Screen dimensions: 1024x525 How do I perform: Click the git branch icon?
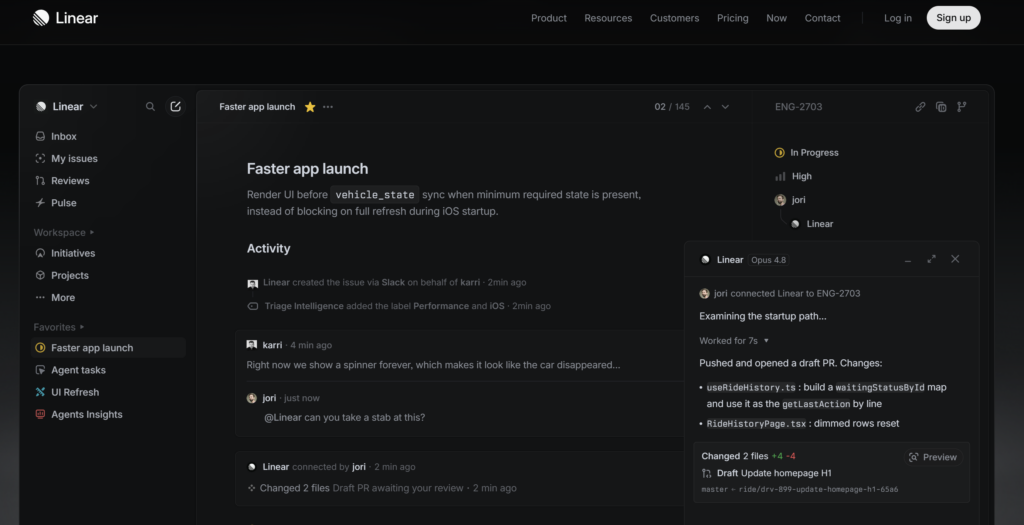point(961,106)
